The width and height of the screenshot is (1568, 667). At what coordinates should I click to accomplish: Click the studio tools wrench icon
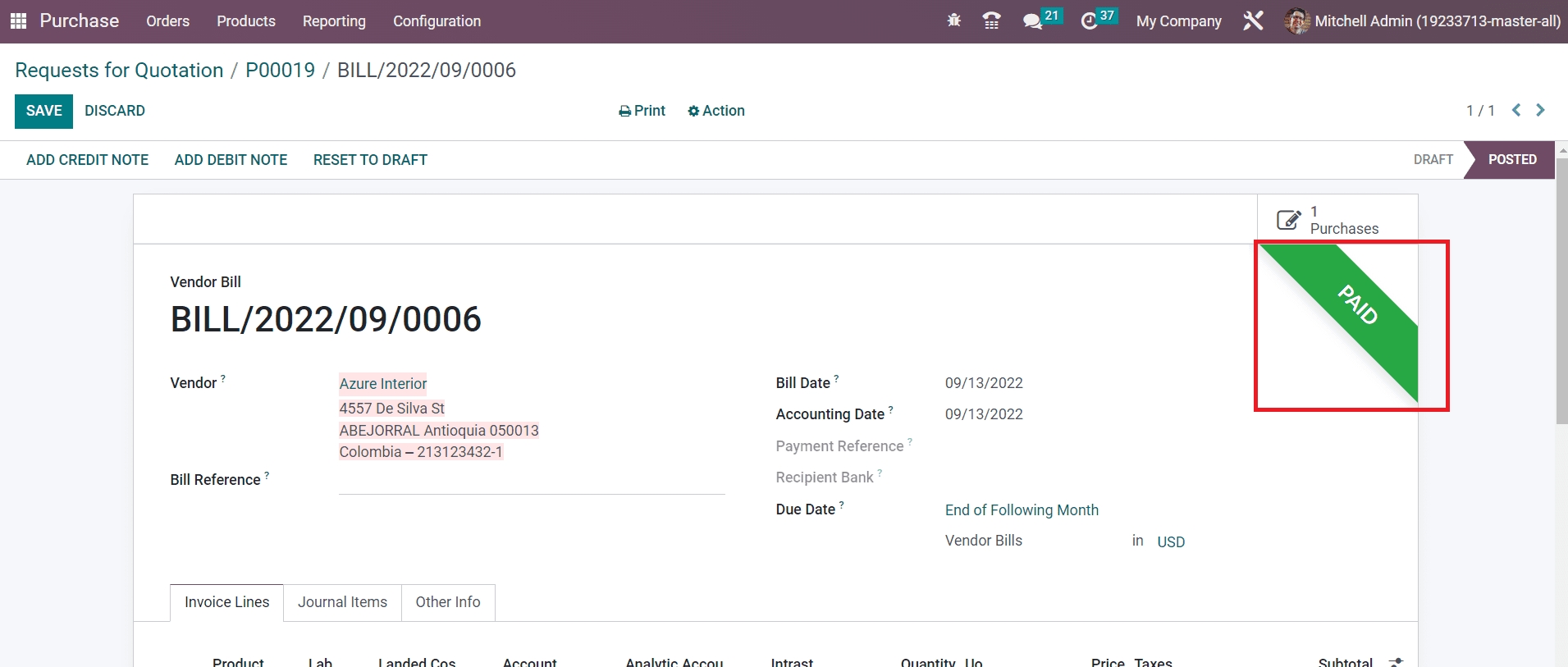[1252, 21]
